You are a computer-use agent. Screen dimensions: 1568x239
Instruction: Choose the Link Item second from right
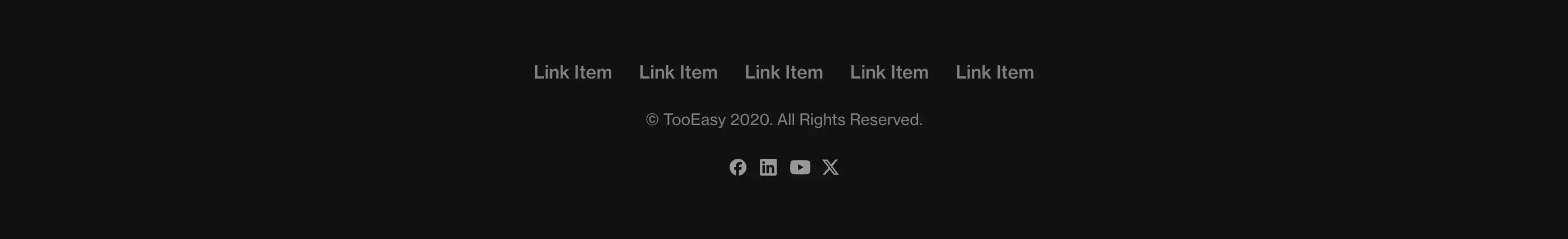click(x=889, y=72)
